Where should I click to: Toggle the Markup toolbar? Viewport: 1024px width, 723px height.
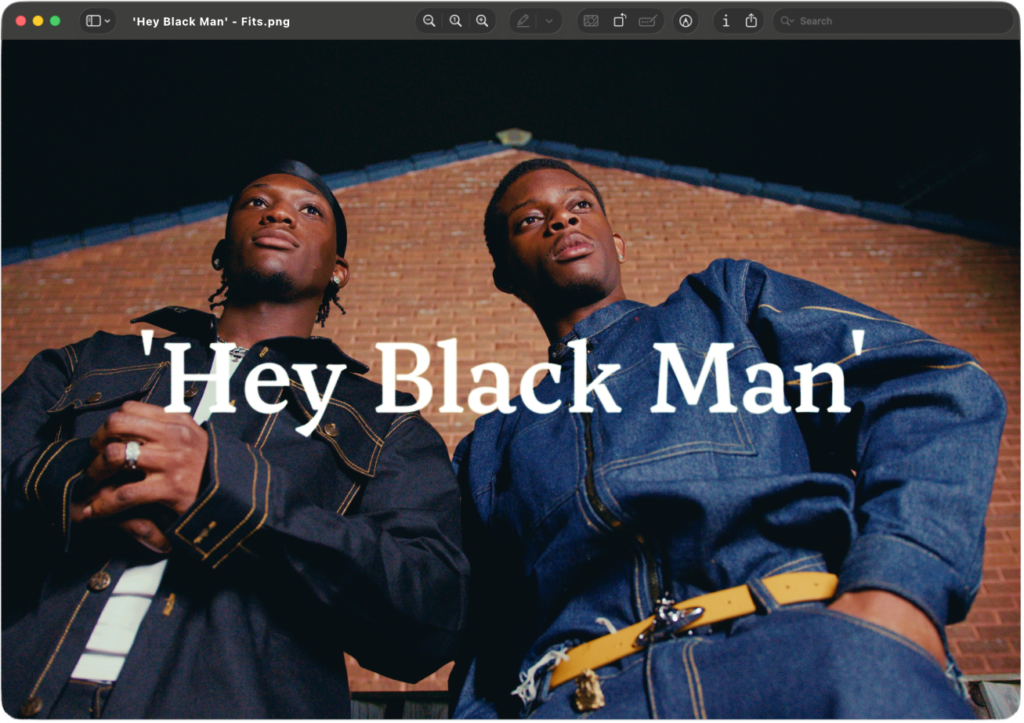point(685,21)
